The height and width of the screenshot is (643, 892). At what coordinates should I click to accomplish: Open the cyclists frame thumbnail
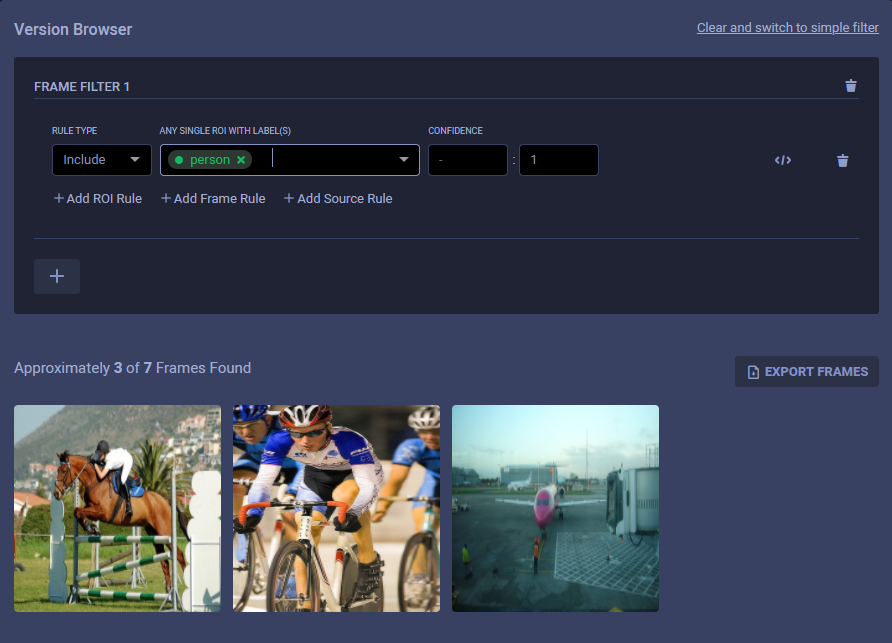(336, 508)
